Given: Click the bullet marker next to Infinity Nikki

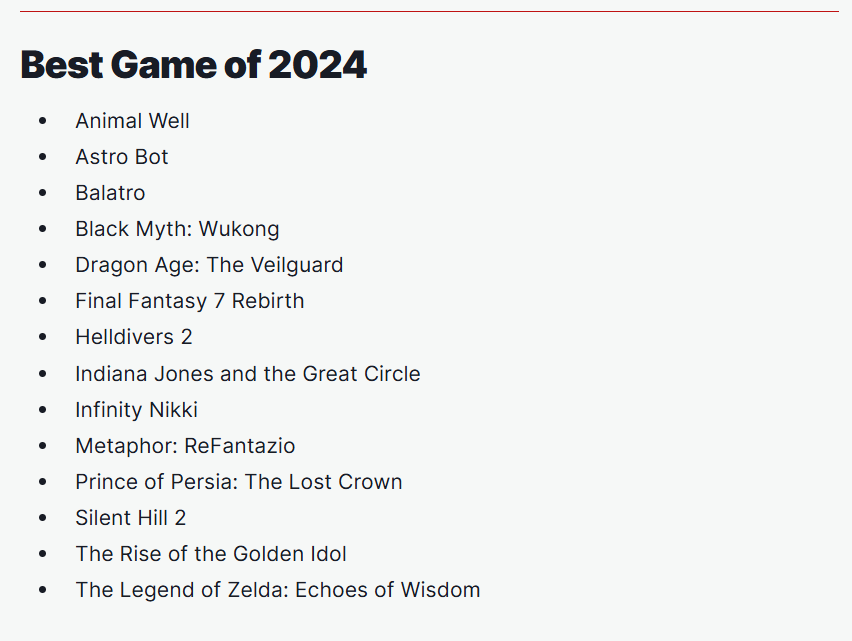Looking at the screenshot, I should (42, 410).
